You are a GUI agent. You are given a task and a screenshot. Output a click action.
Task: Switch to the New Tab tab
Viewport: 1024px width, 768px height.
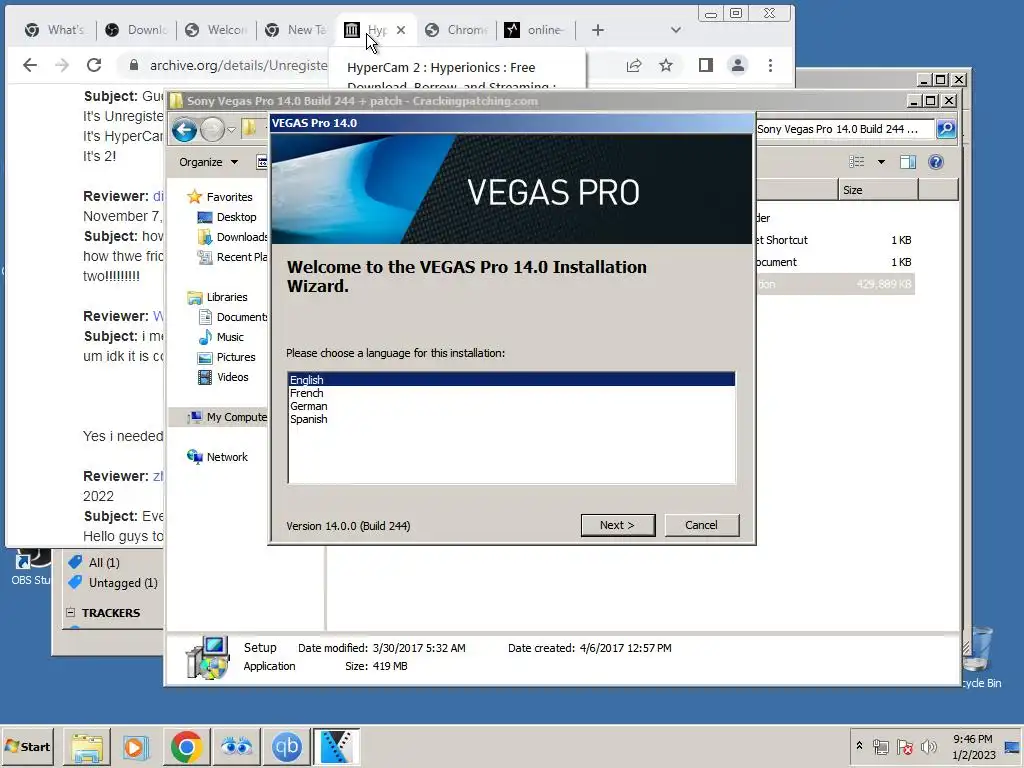[x=296, y=30]
